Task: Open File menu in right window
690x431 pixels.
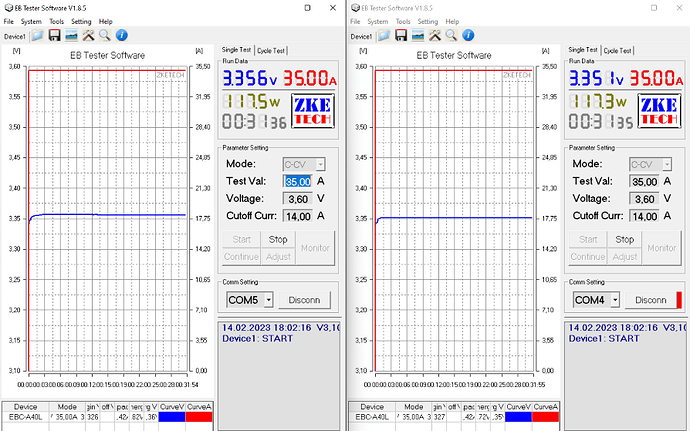Action: pos(355,22)
